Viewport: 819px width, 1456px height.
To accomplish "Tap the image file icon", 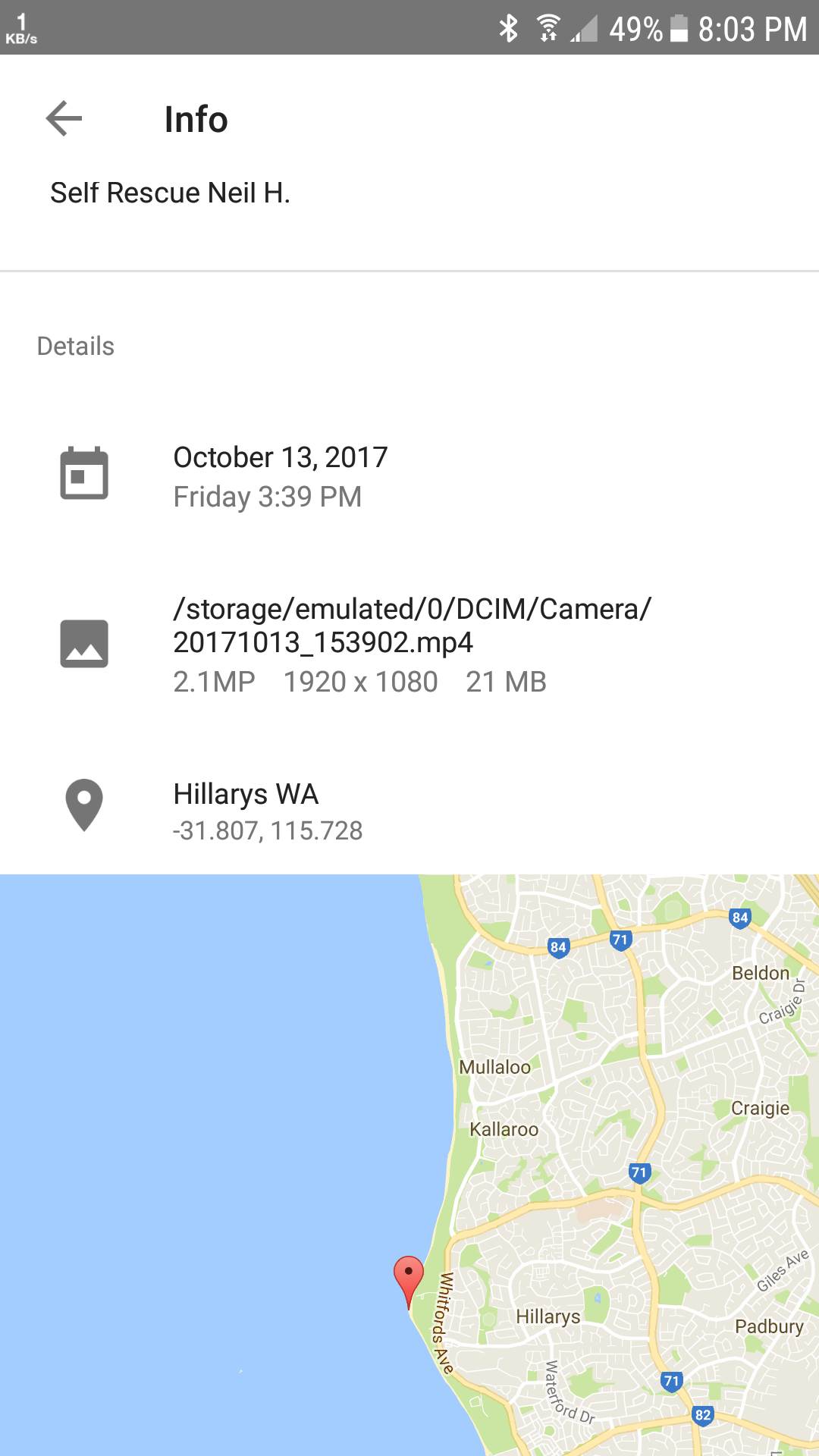I will [84, 643].
